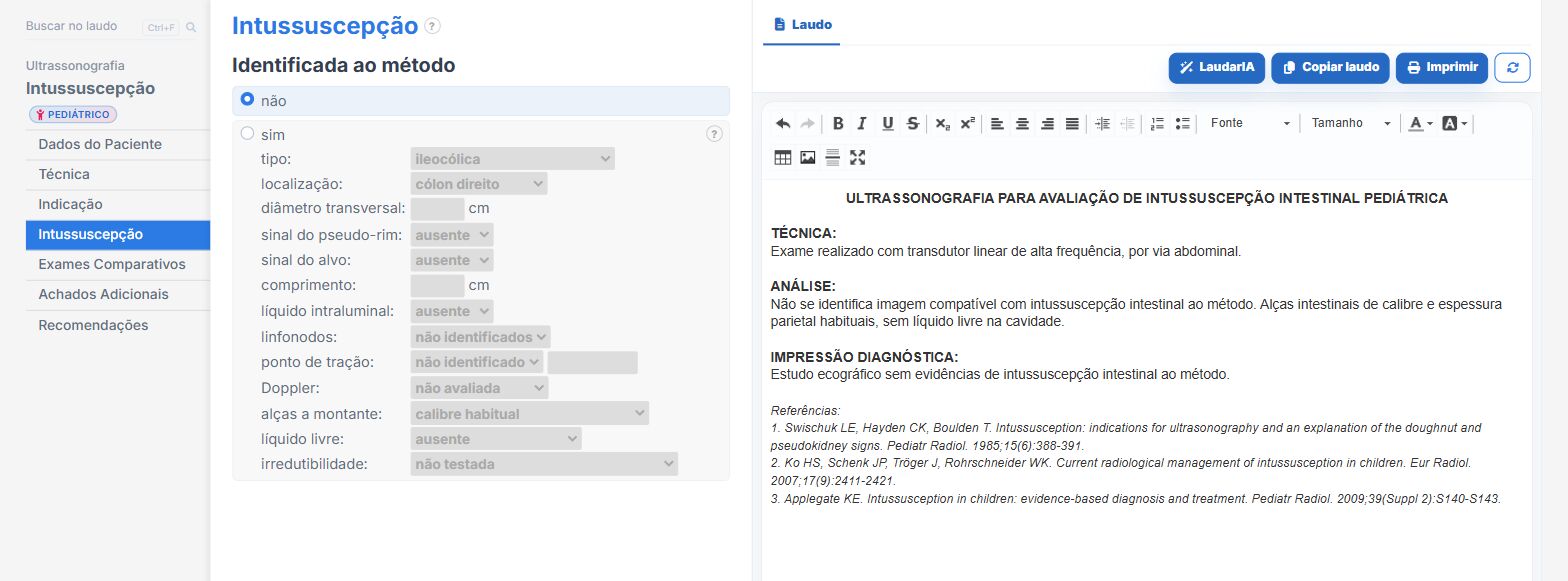Insert an image into report
The image size is (1568, 581).
point(807,157)
